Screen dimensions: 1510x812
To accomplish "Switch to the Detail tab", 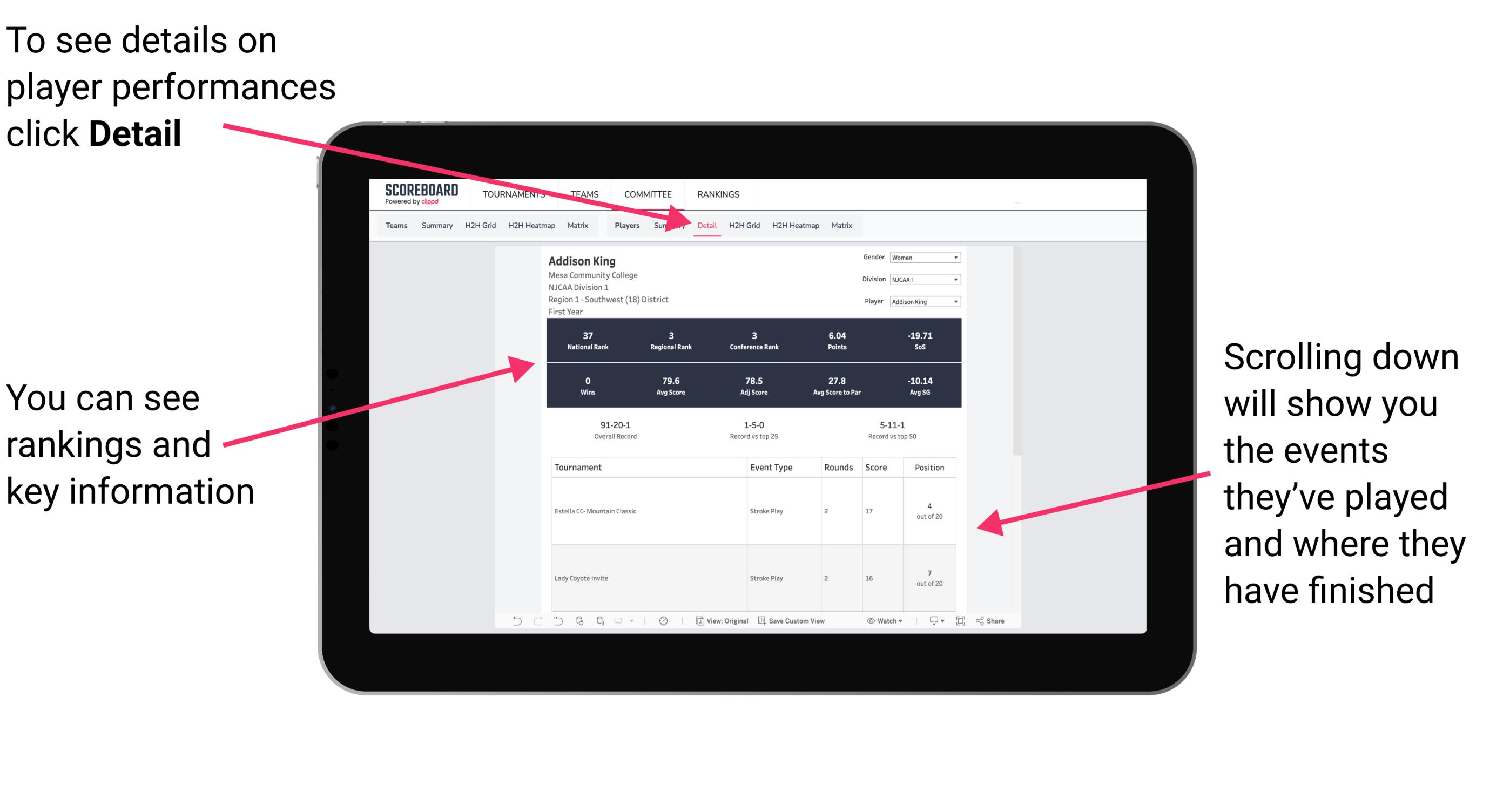I will tap(706, 225).
